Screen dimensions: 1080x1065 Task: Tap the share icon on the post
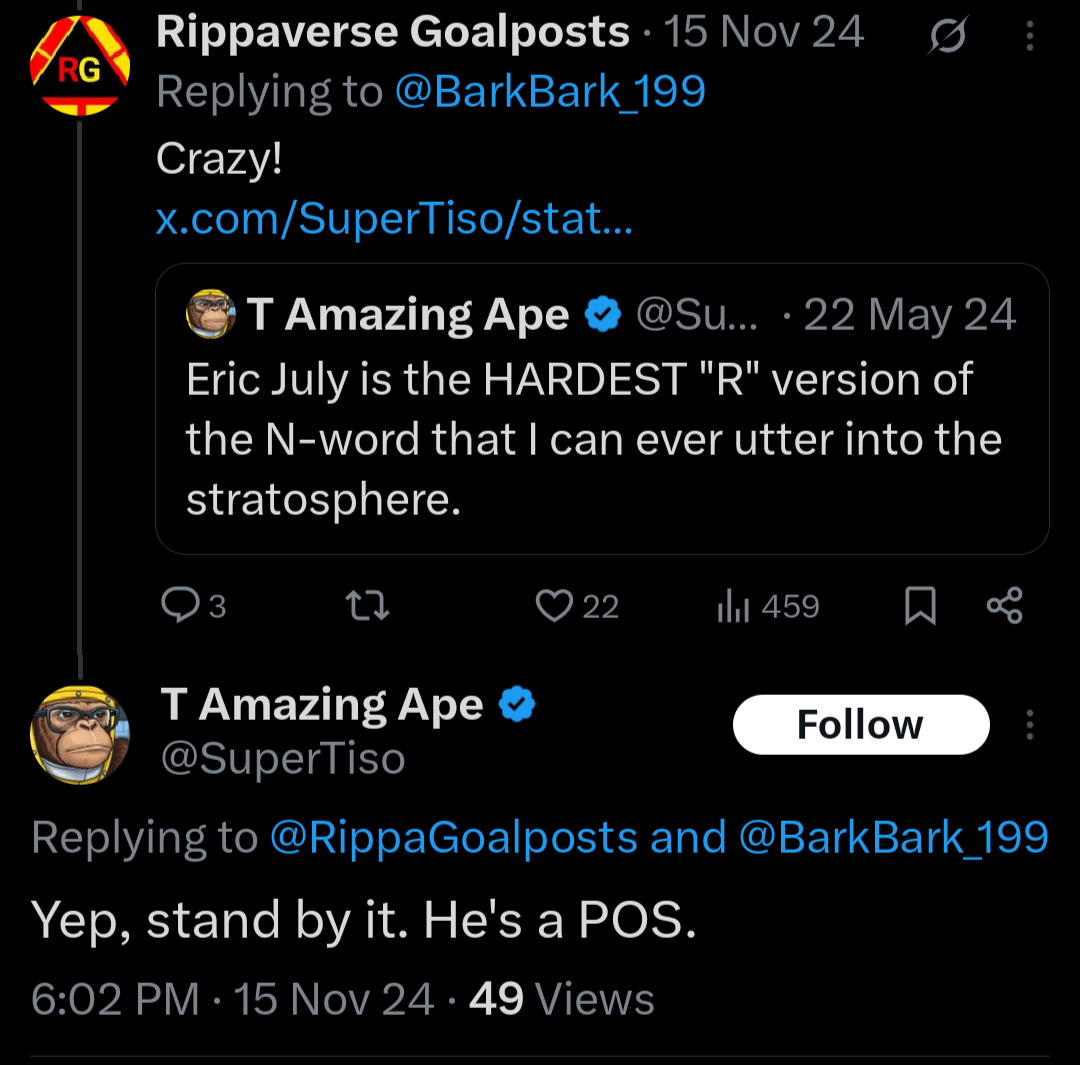click(x=1005, y=606)
